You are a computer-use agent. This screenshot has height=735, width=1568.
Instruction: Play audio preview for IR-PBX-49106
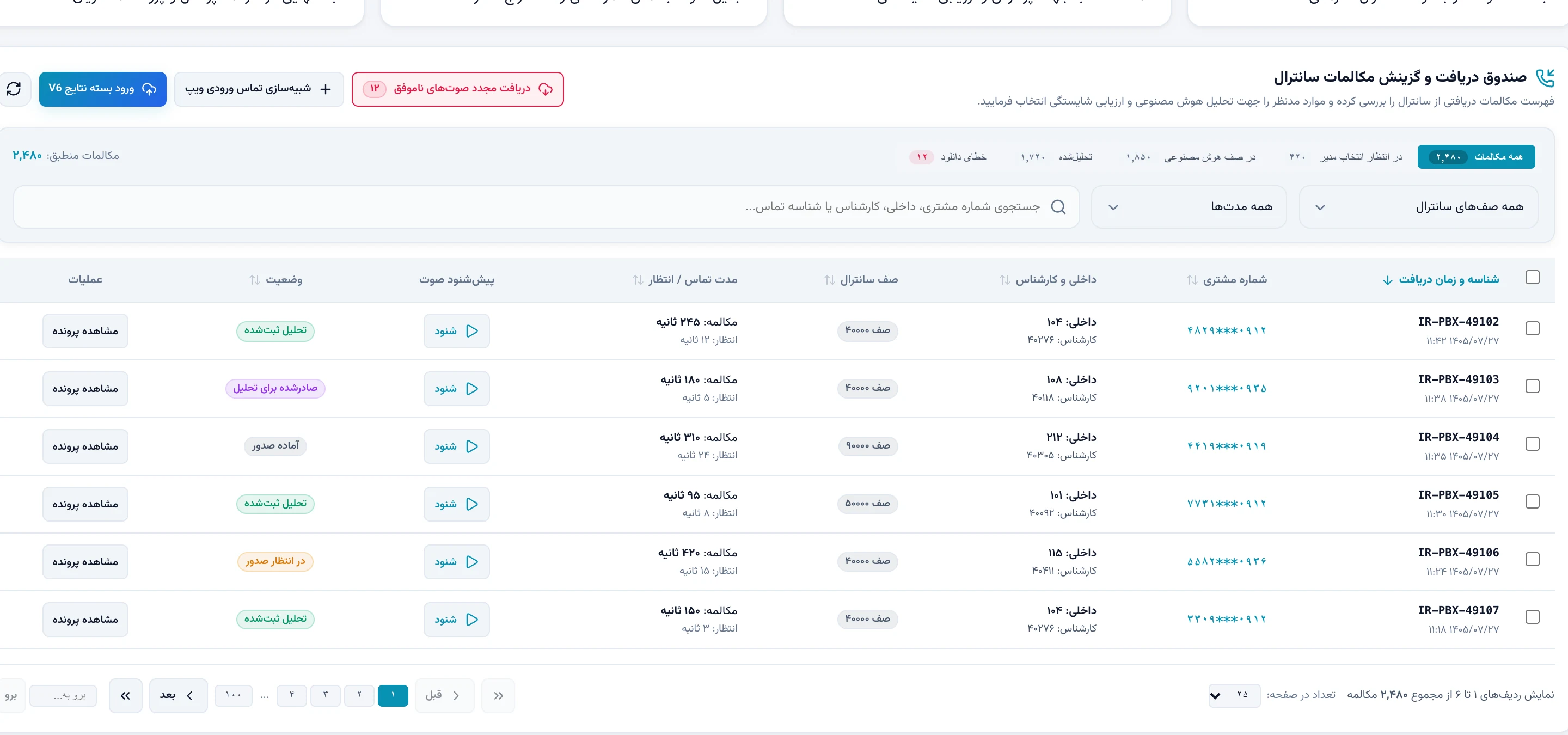click(x=457, y=561)
